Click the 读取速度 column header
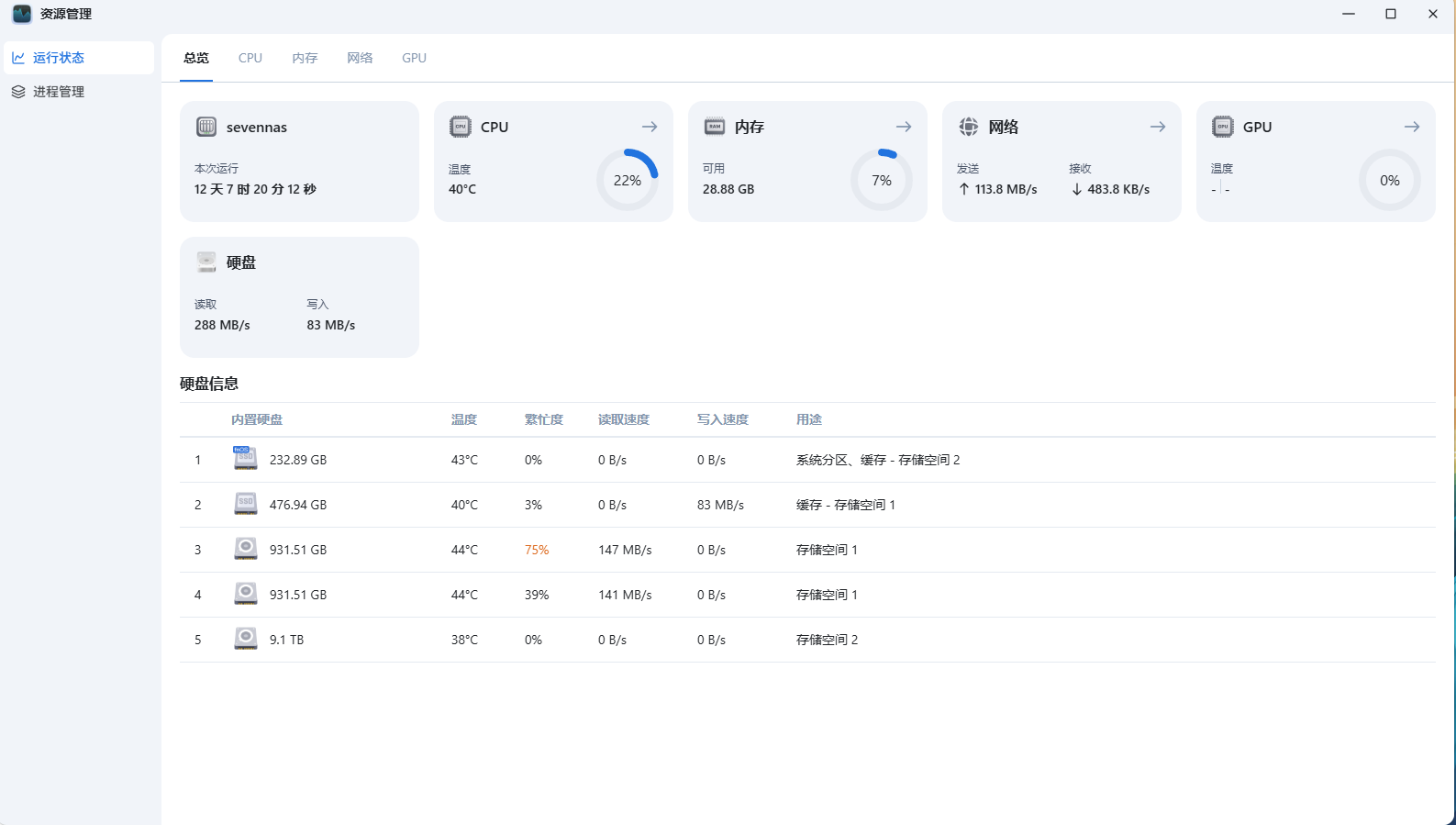Viewport: 1456px width, 825px height. click(x=624, y=419)
